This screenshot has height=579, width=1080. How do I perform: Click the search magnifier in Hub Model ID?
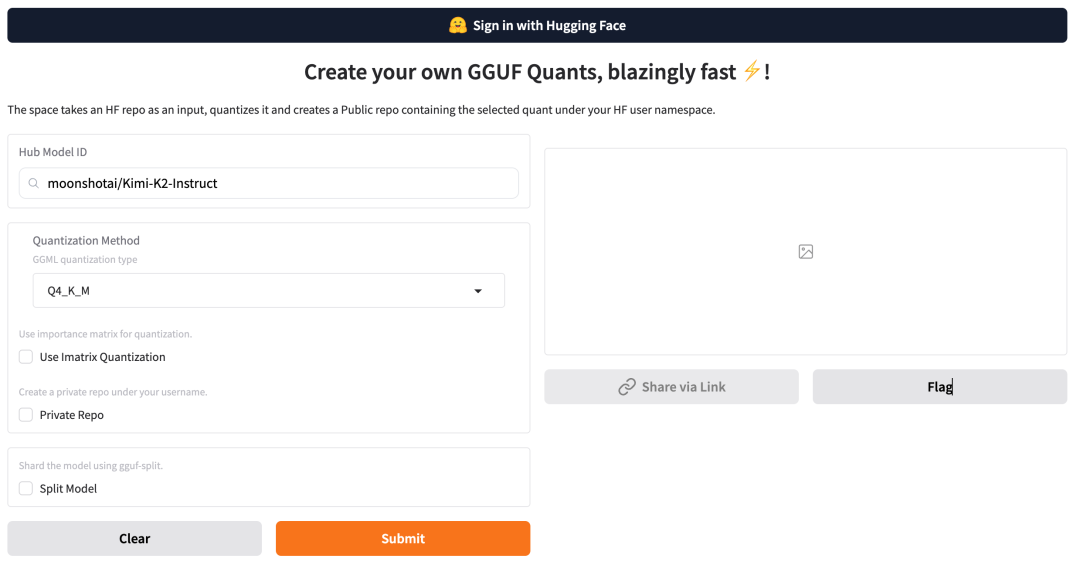click(x=33, y=183)
